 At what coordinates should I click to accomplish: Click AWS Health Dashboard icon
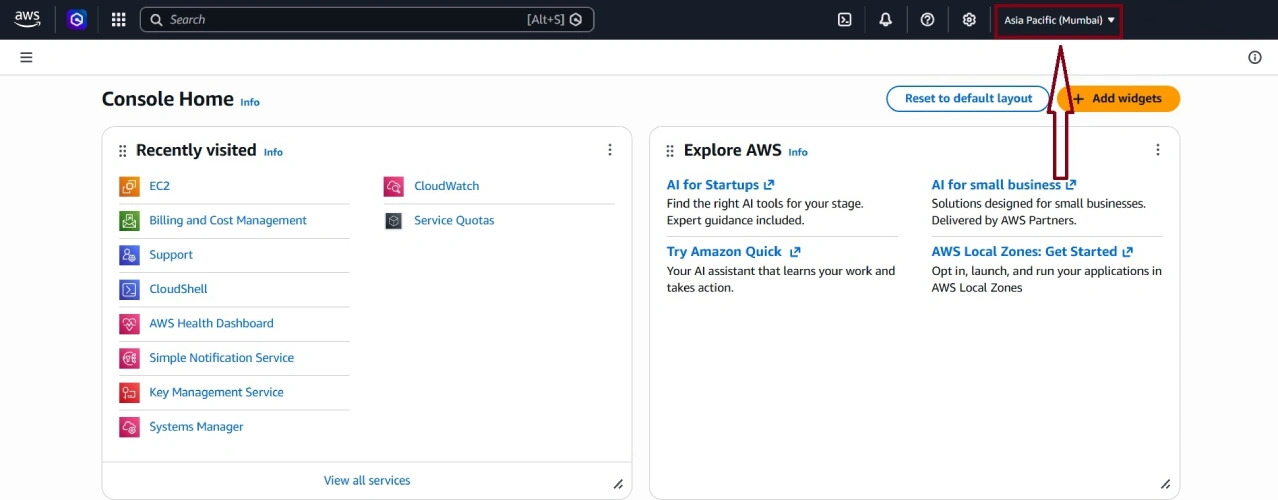coord(129,324)
